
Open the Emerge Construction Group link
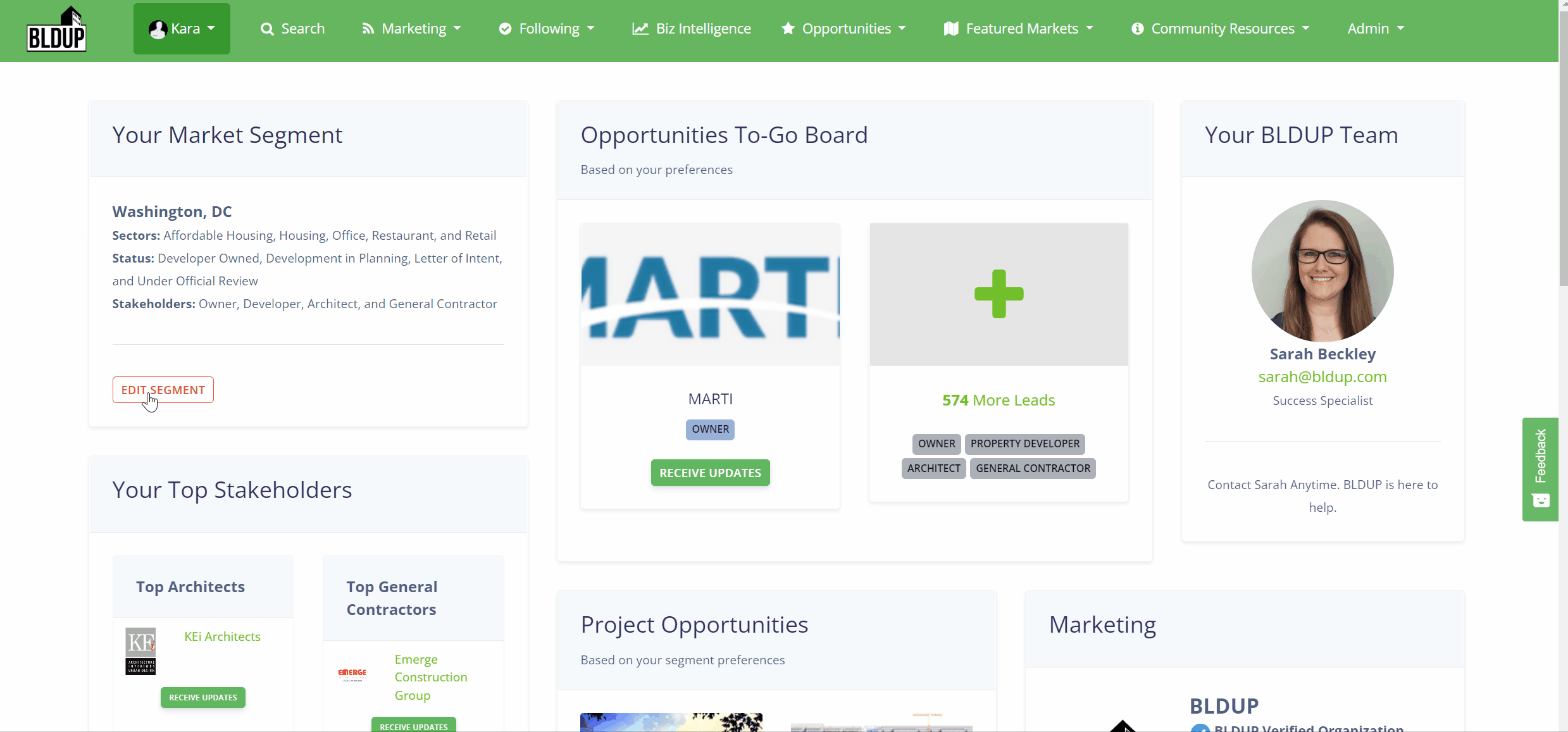(431, 677)
